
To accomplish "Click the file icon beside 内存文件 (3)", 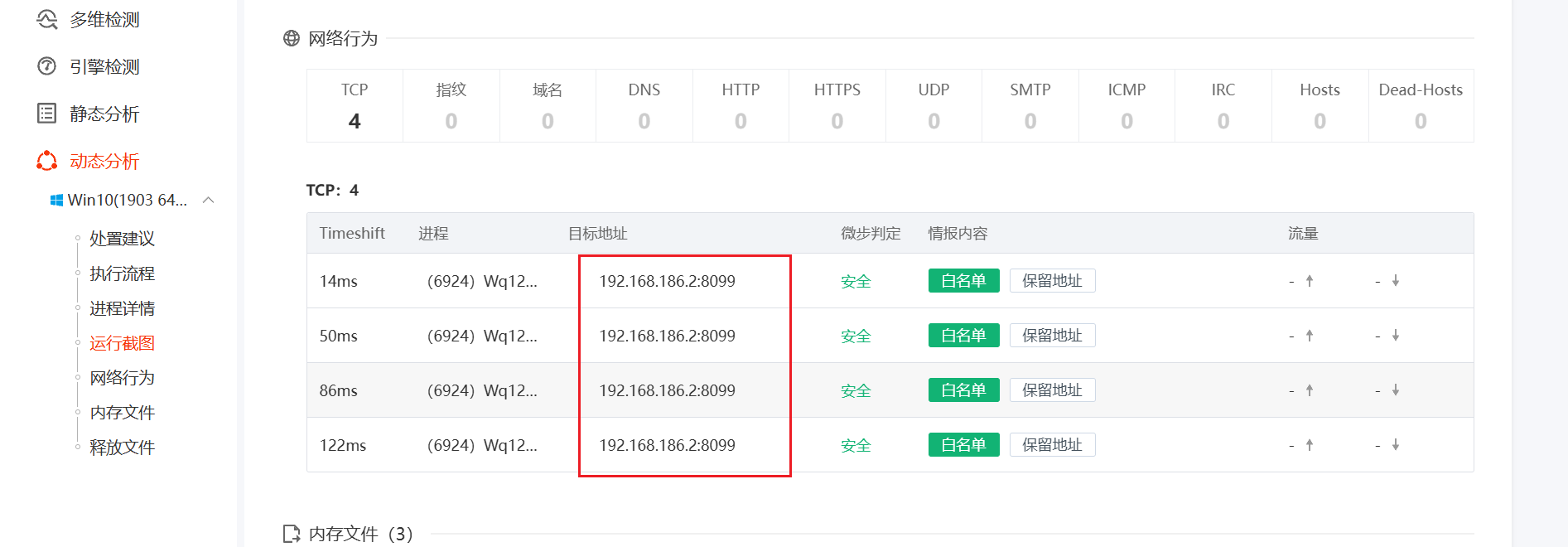I will 292,533.
